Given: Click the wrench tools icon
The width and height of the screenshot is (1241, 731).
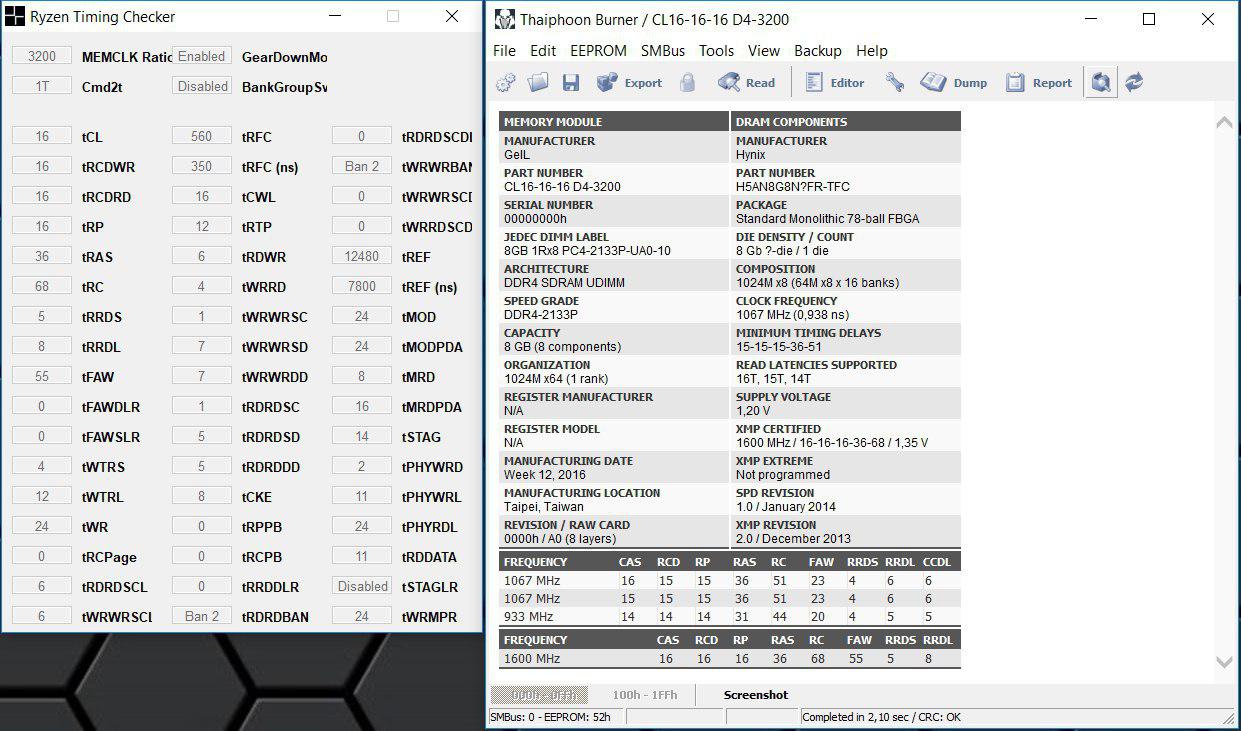Looking at the screenshot, I should [x=895, y=83].
